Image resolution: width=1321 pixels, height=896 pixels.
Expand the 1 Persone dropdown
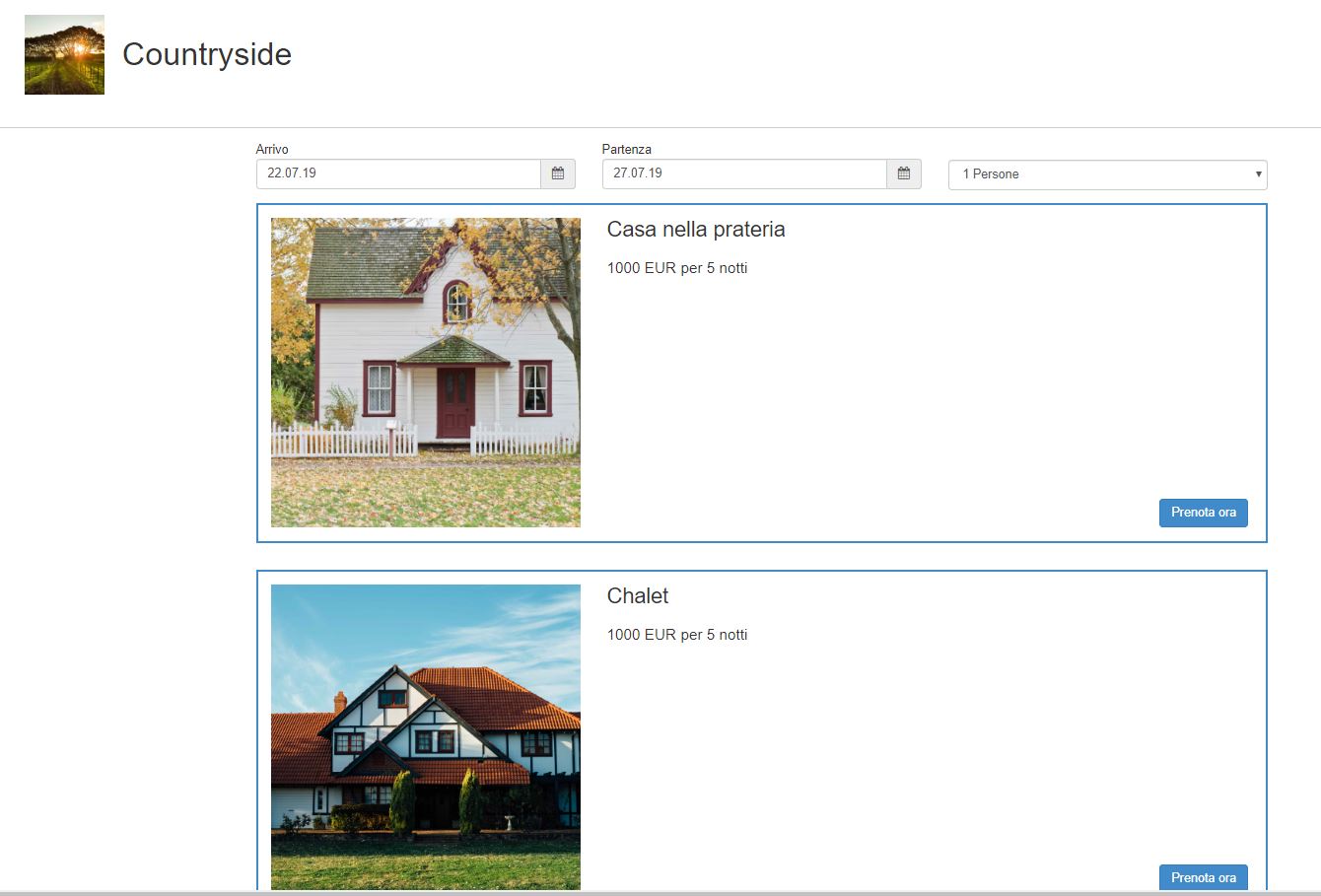click(1107, 174)
